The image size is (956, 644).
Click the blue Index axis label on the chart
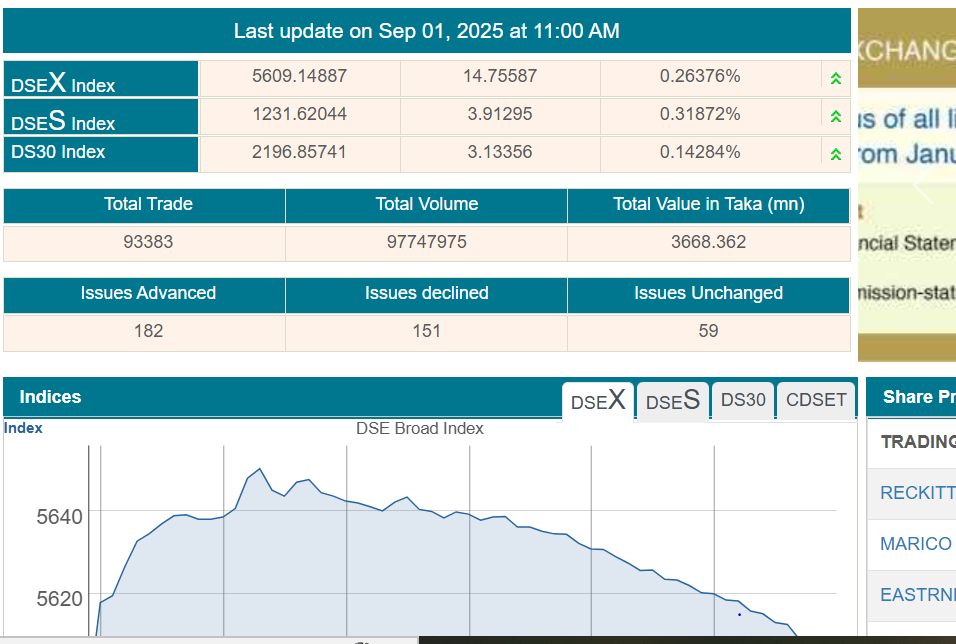(23, 428)
